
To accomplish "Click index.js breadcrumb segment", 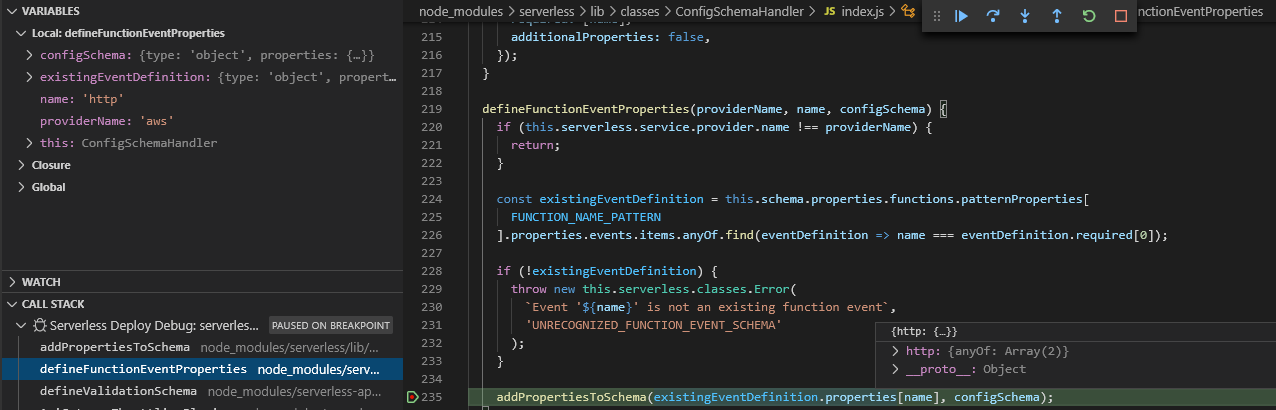I will (x=865, y=11).
